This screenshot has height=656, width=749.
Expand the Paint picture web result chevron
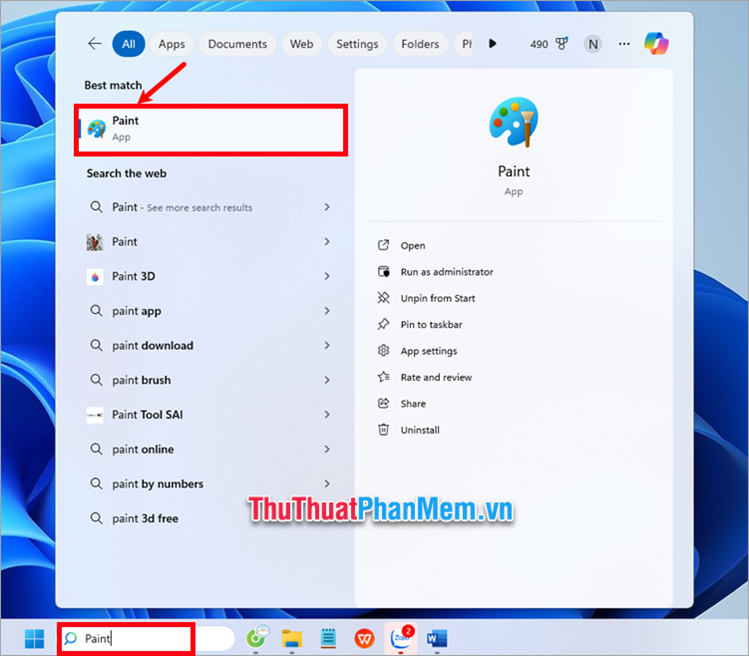(x=327, y=242)
